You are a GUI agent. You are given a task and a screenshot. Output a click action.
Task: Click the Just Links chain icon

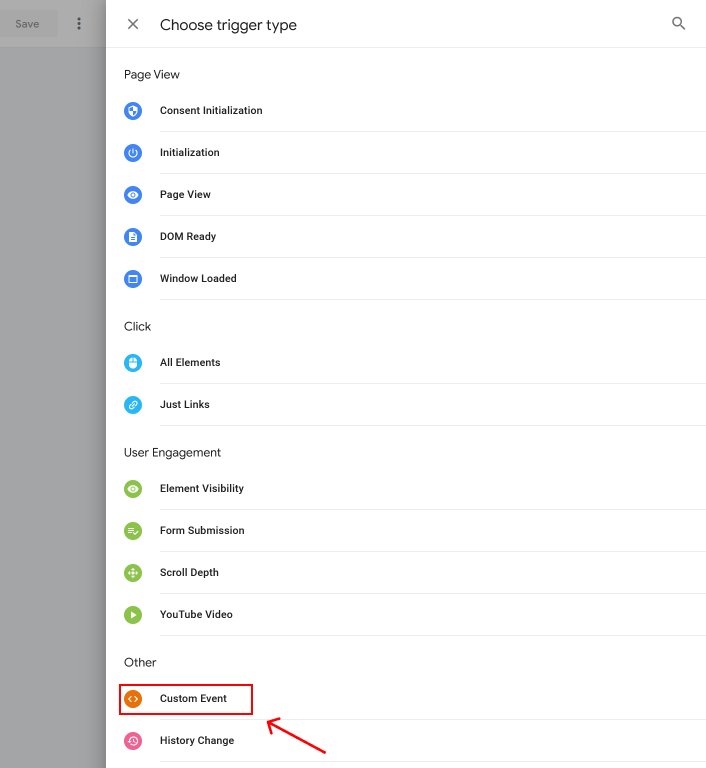133,405
